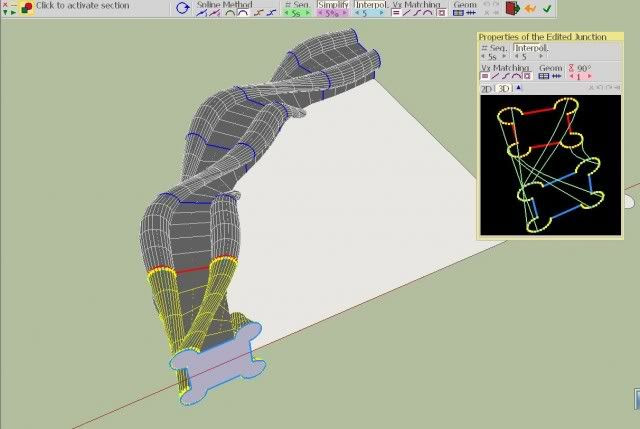Increase # Seq value in toolbar
640x429 pixels.
(x=308, y=13)
